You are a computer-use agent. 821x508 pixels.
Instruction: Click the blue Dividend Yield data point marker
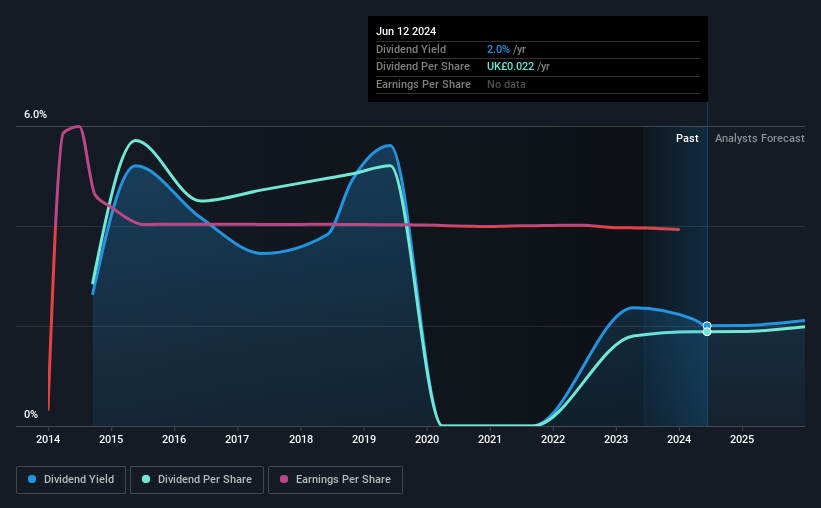coord(707,326)
